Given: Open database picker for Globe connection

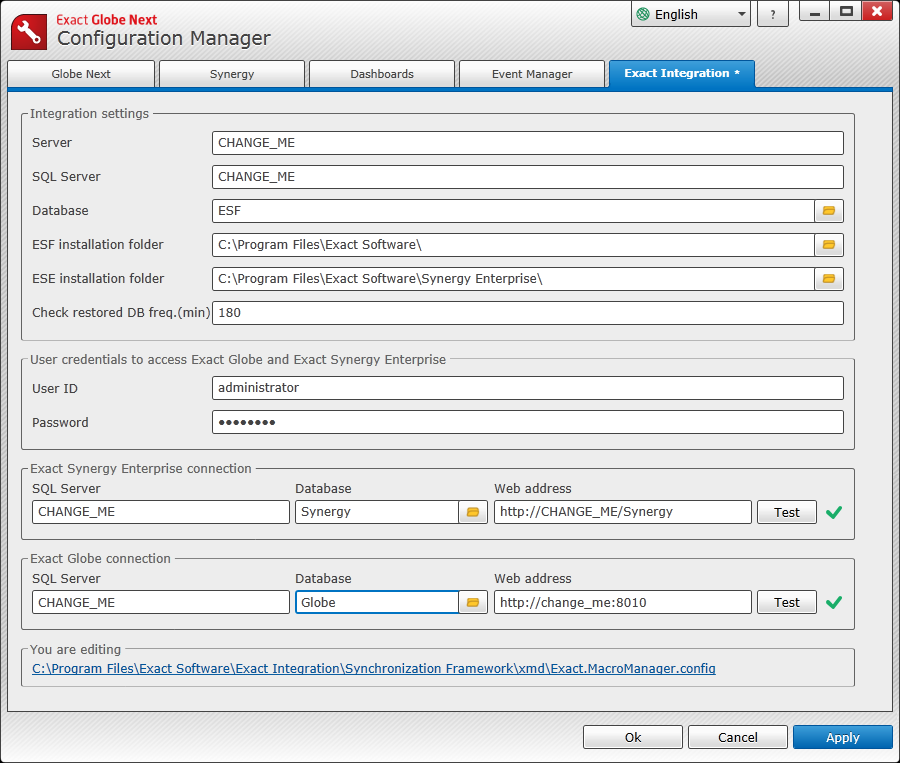Looking at the screenshot, I should (x=472, y=602).
